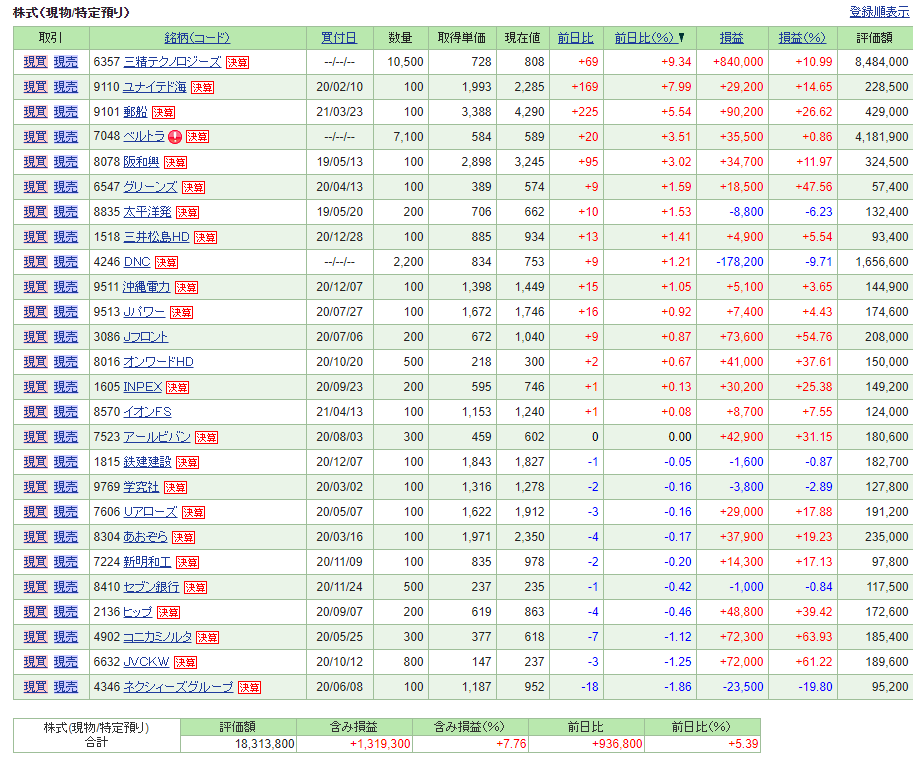Open the 郵船 stock page

click(135, 112)
